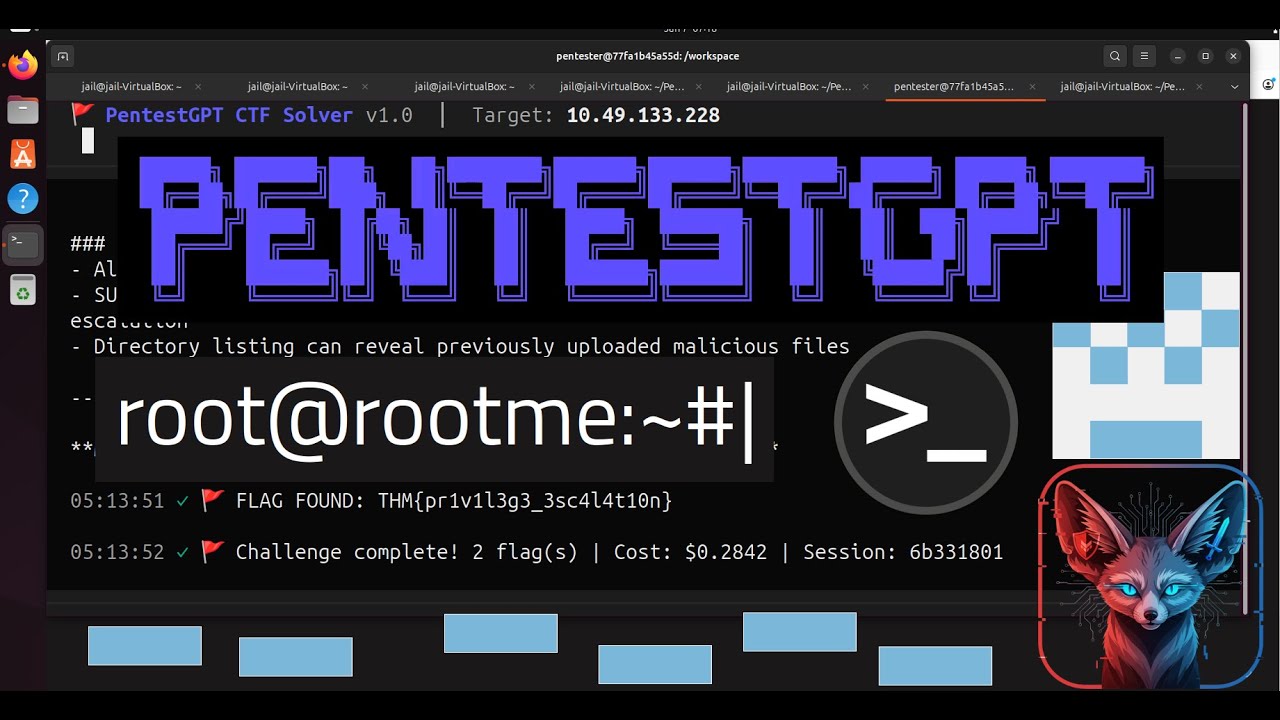
Task: Launch Firefox from the Ubuntu dock
Action: coord(23,66)
